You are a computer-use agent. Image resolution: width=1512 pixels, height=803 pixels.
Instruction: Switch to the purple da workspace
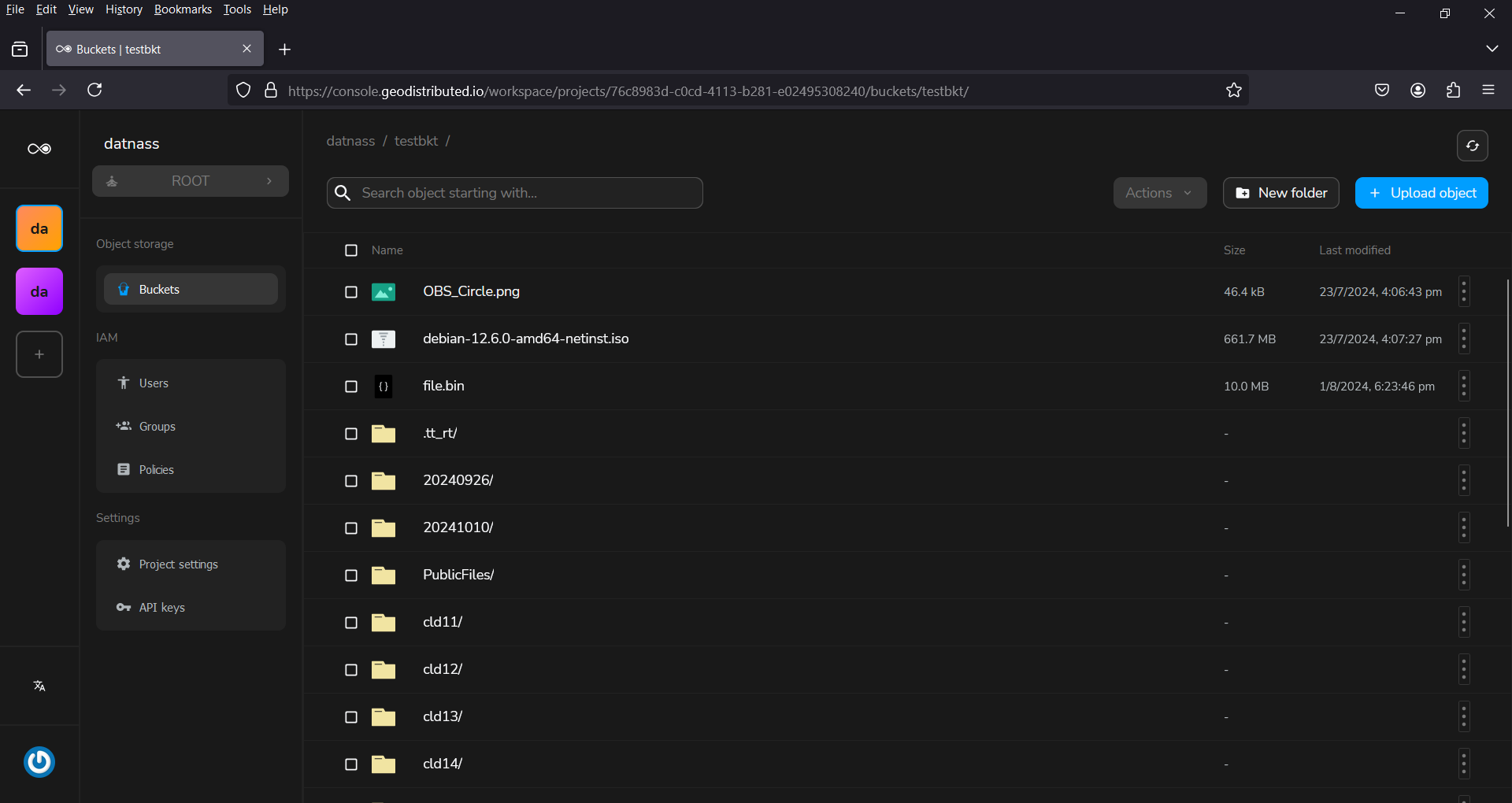click(x=39, y=291)
